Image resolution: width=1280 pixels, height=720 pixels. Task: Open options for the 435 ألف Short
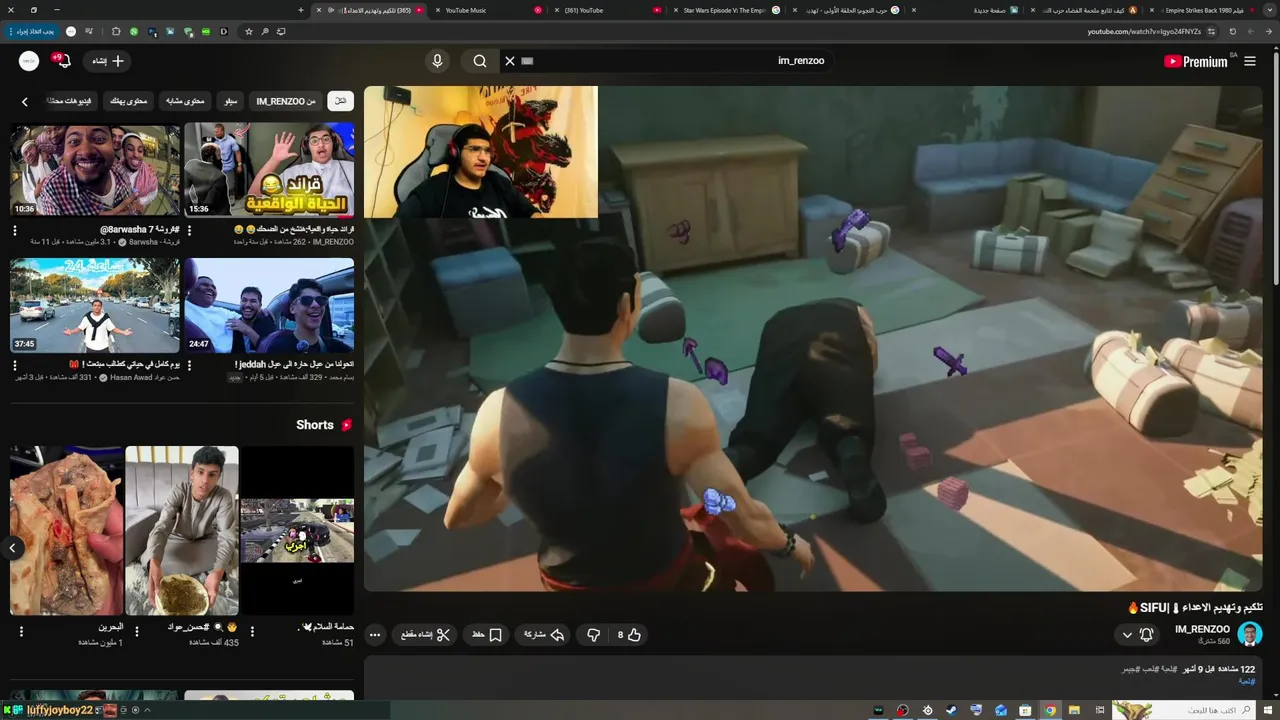tap(137, 631)
